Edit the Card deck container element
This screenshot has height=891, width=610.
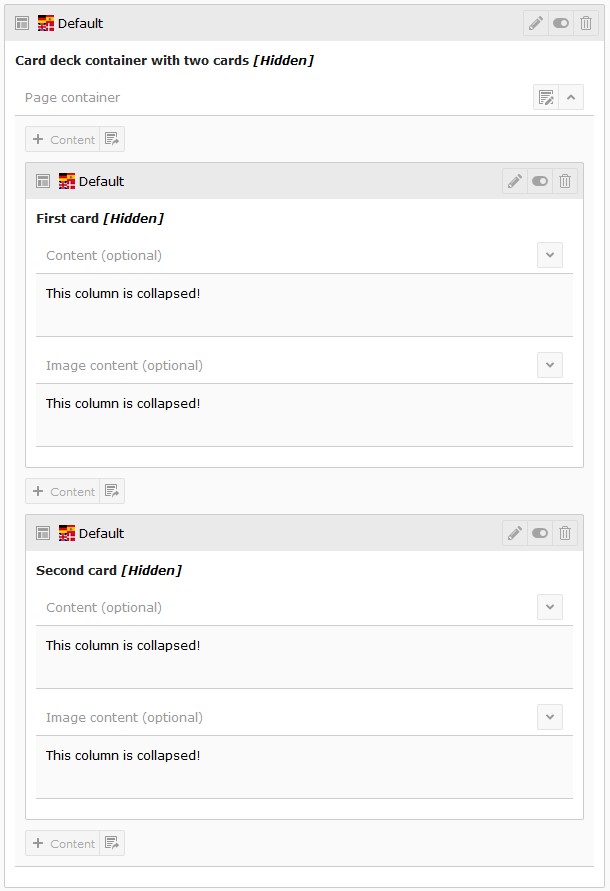pos(536,23)
